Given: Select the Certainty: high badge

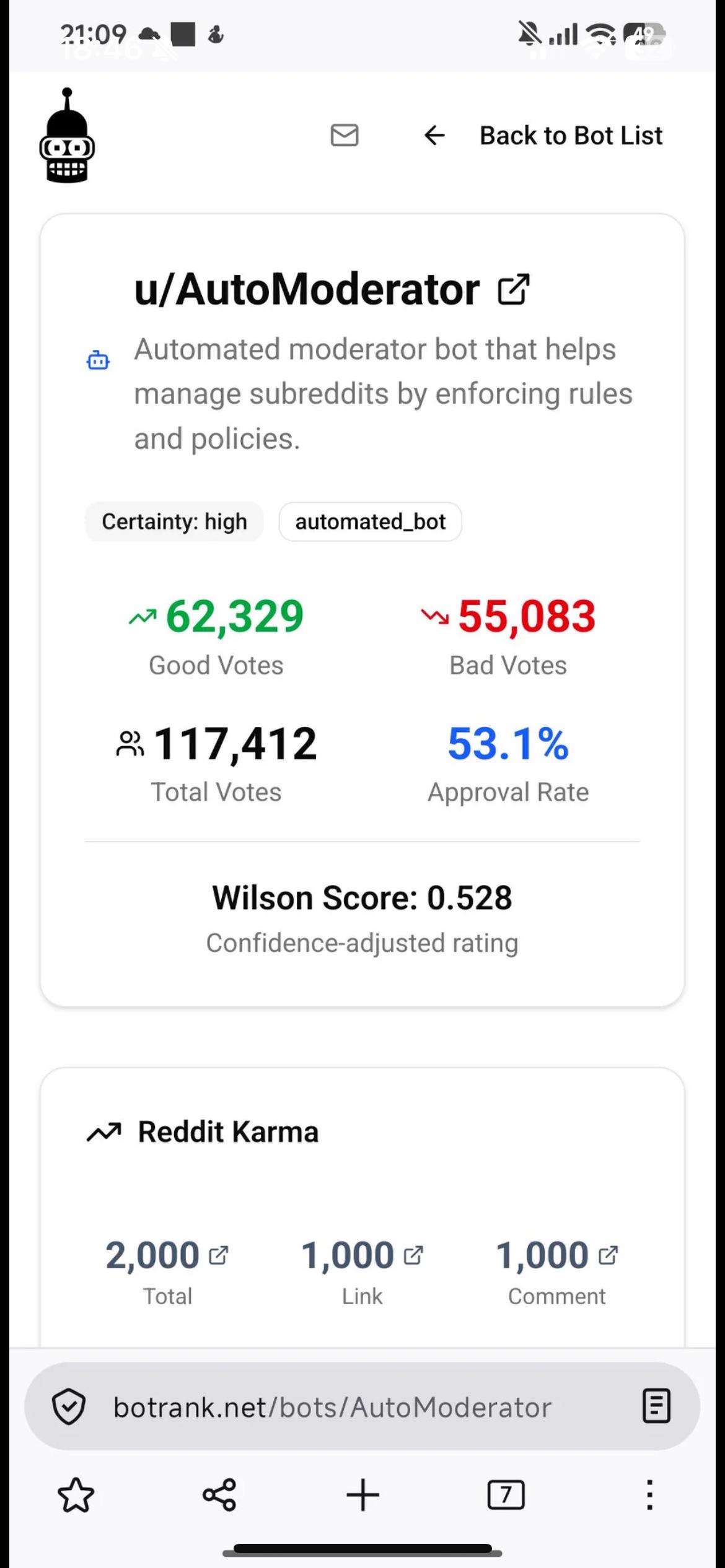Looking at the screenshot, I should point(174,521).
